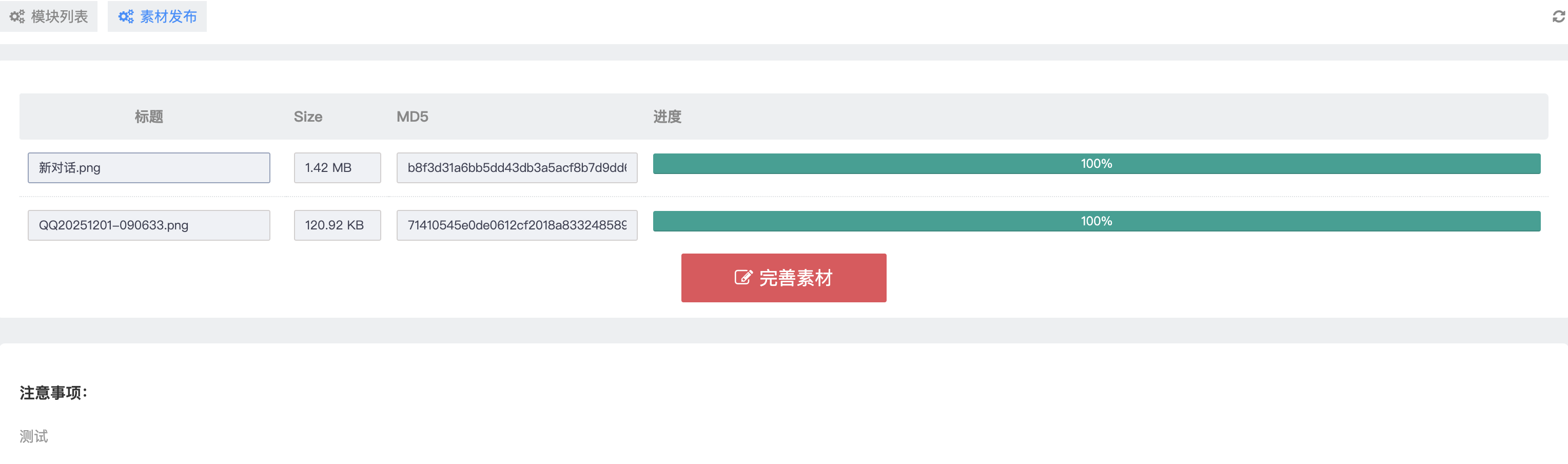Click the QQ20251201-090633.png title field
This screenshot has width=1568, height=464.
pyautogui.click(x=148, y=225)
